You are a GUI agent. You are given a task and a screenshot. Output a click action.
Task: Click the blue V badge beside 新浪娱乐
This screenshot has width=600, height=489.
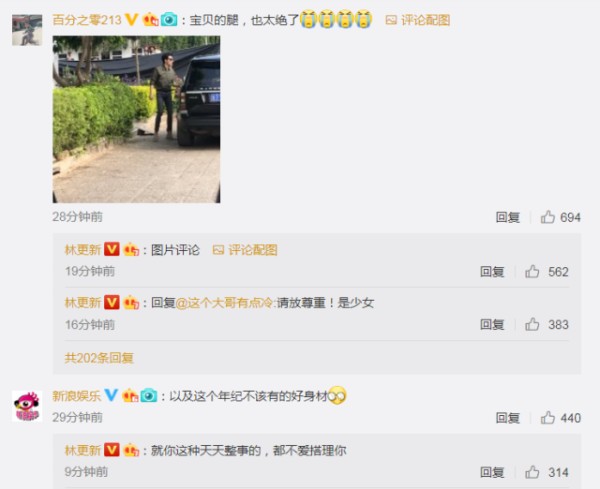pyautogui.click(x=111, y=395)
